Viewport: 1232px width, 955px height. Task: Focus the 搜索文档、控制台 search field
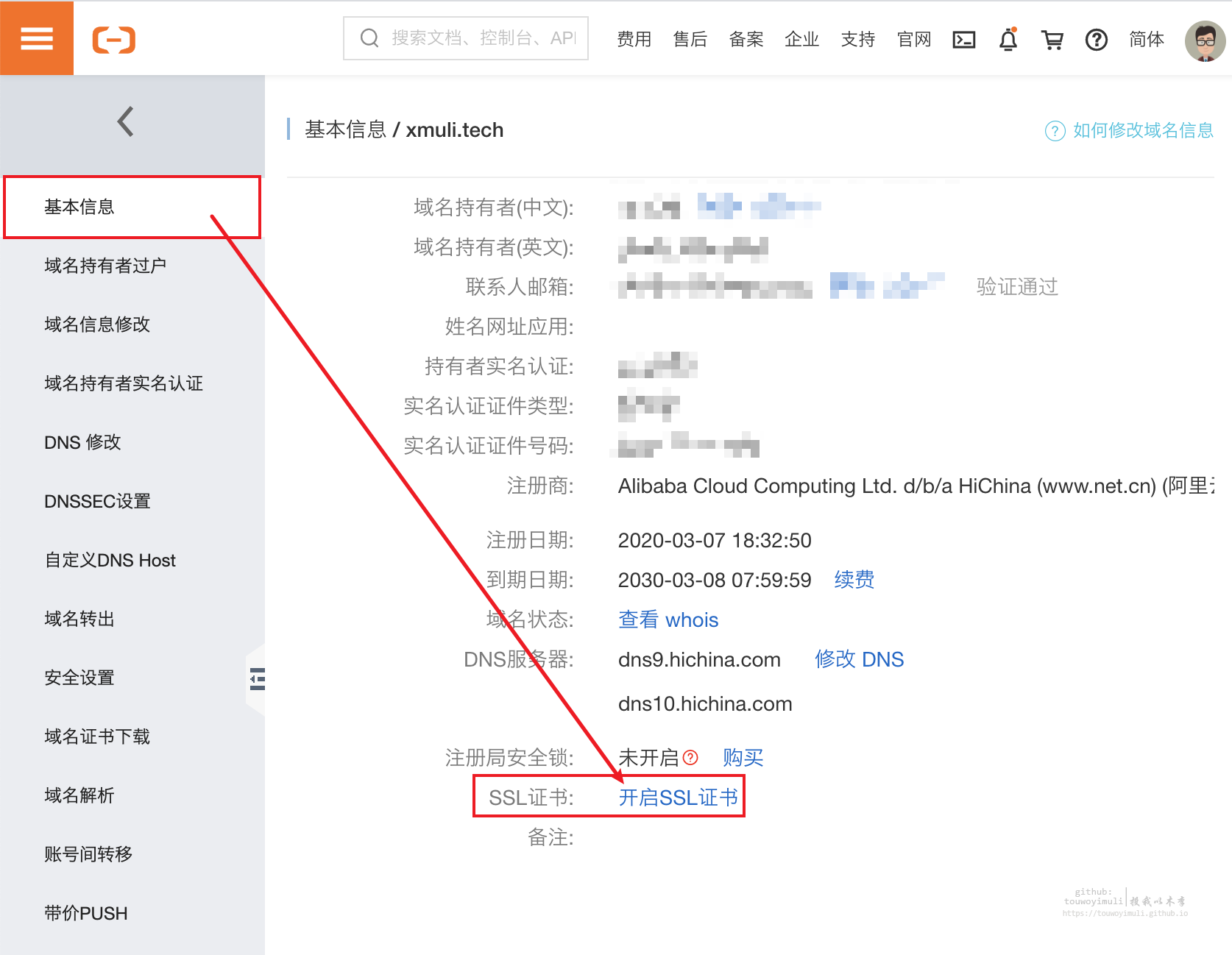coord(466,38)
